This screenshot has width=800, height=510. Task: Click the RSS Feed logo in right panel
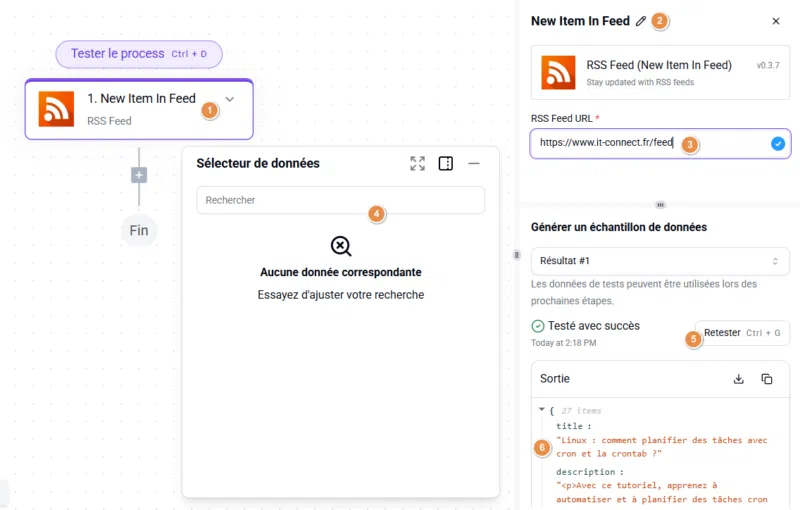pos(558,73)
